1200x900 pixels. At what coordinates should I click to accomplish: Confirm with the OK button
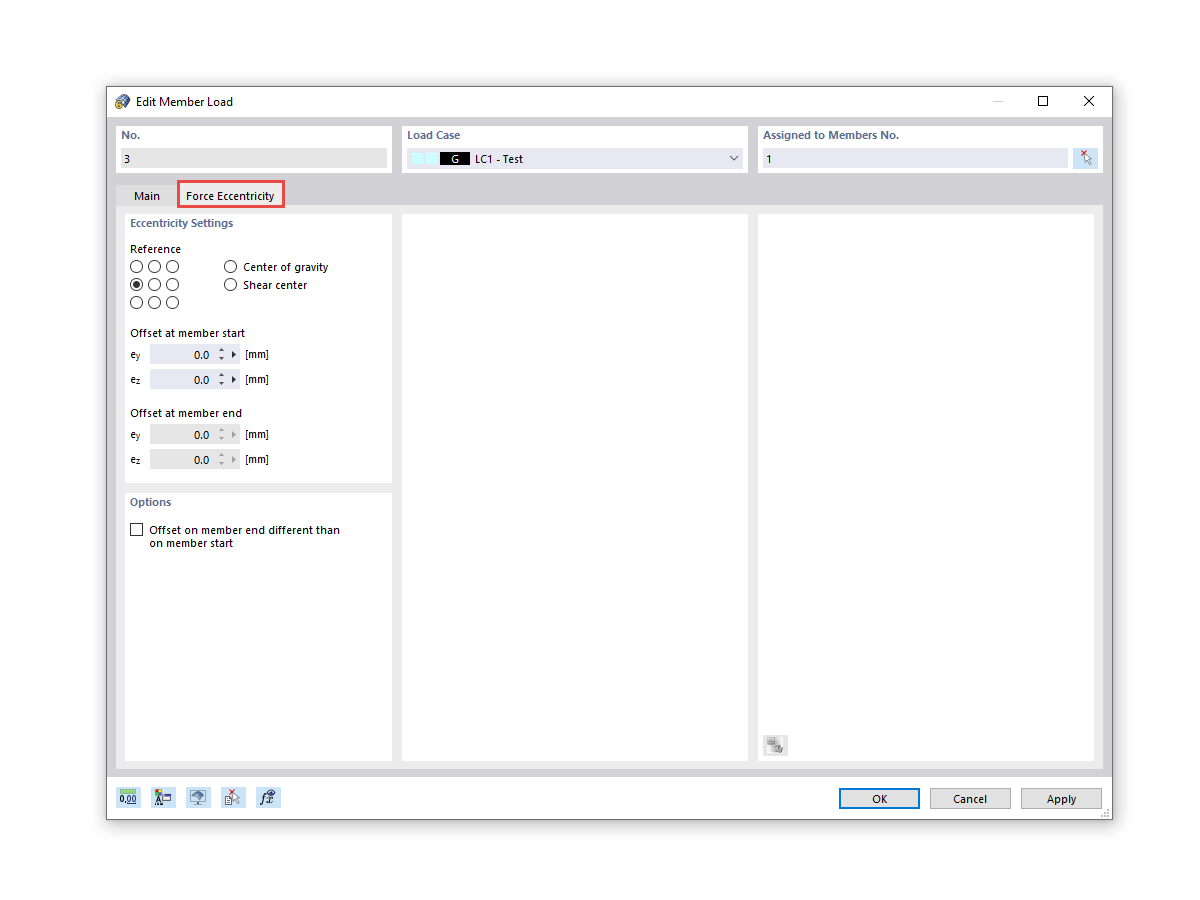coord(879,799)
